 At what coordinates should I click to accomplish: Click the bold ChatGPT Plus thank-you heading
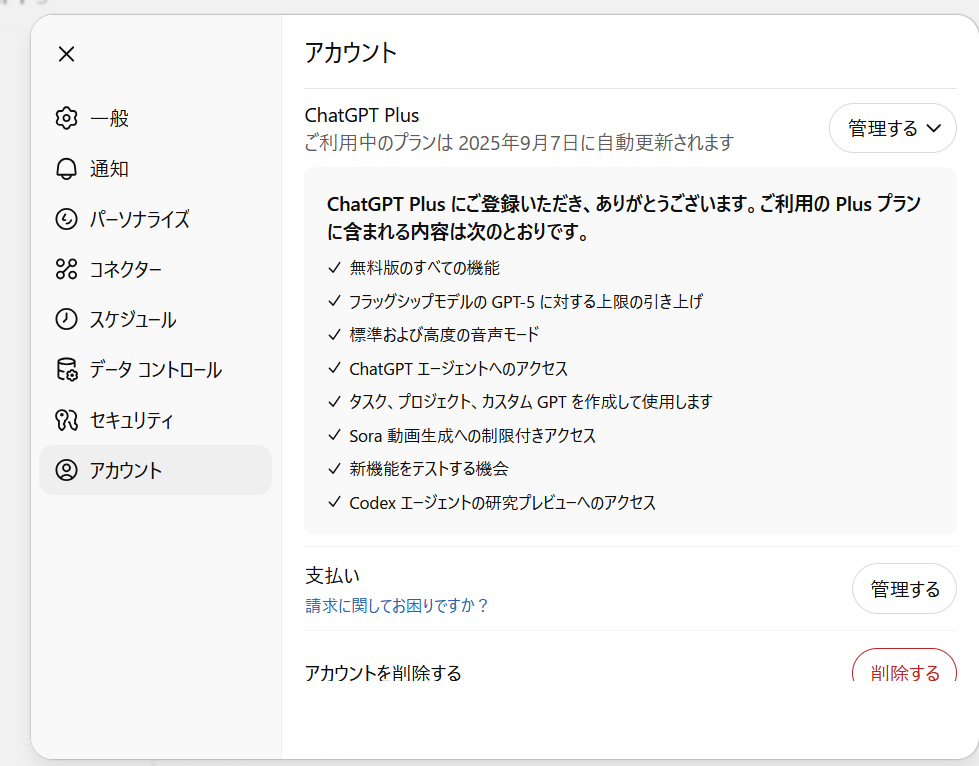(x=624, y=218)
